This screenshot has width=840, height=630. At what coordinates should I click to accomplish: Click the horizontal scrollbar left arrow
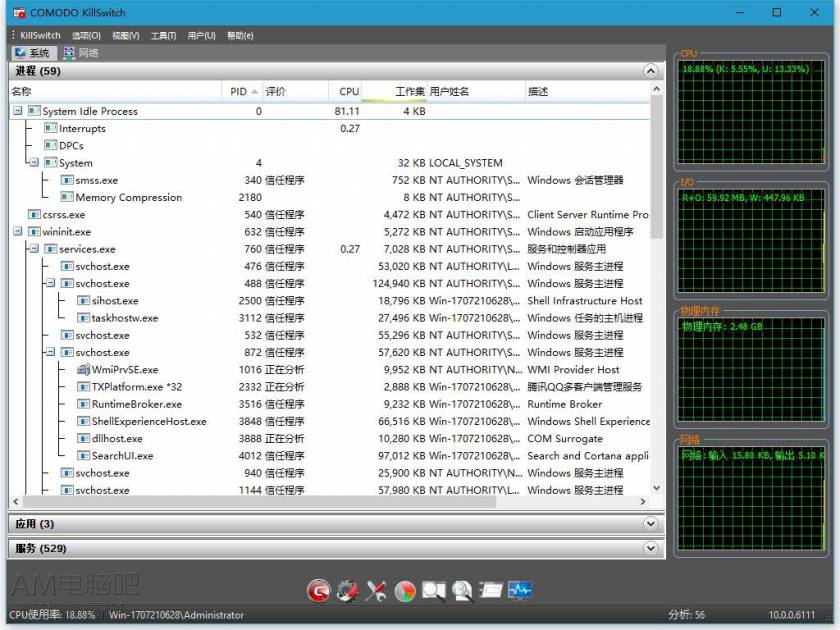16,501
